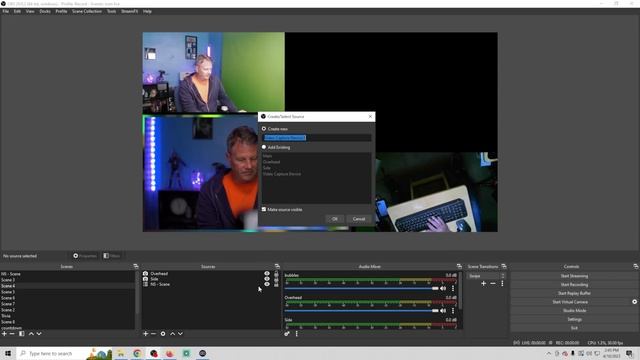
Task: Open source properties gear in Sources toolbar
Action: 163,334
